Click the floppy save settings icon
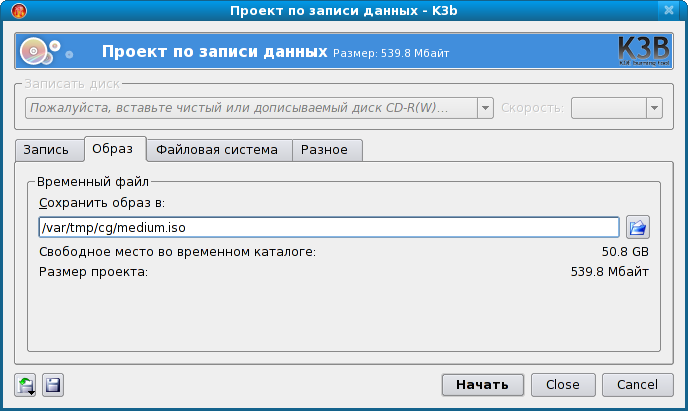Screen dimensions: 688x411 (x=53, y=385)
